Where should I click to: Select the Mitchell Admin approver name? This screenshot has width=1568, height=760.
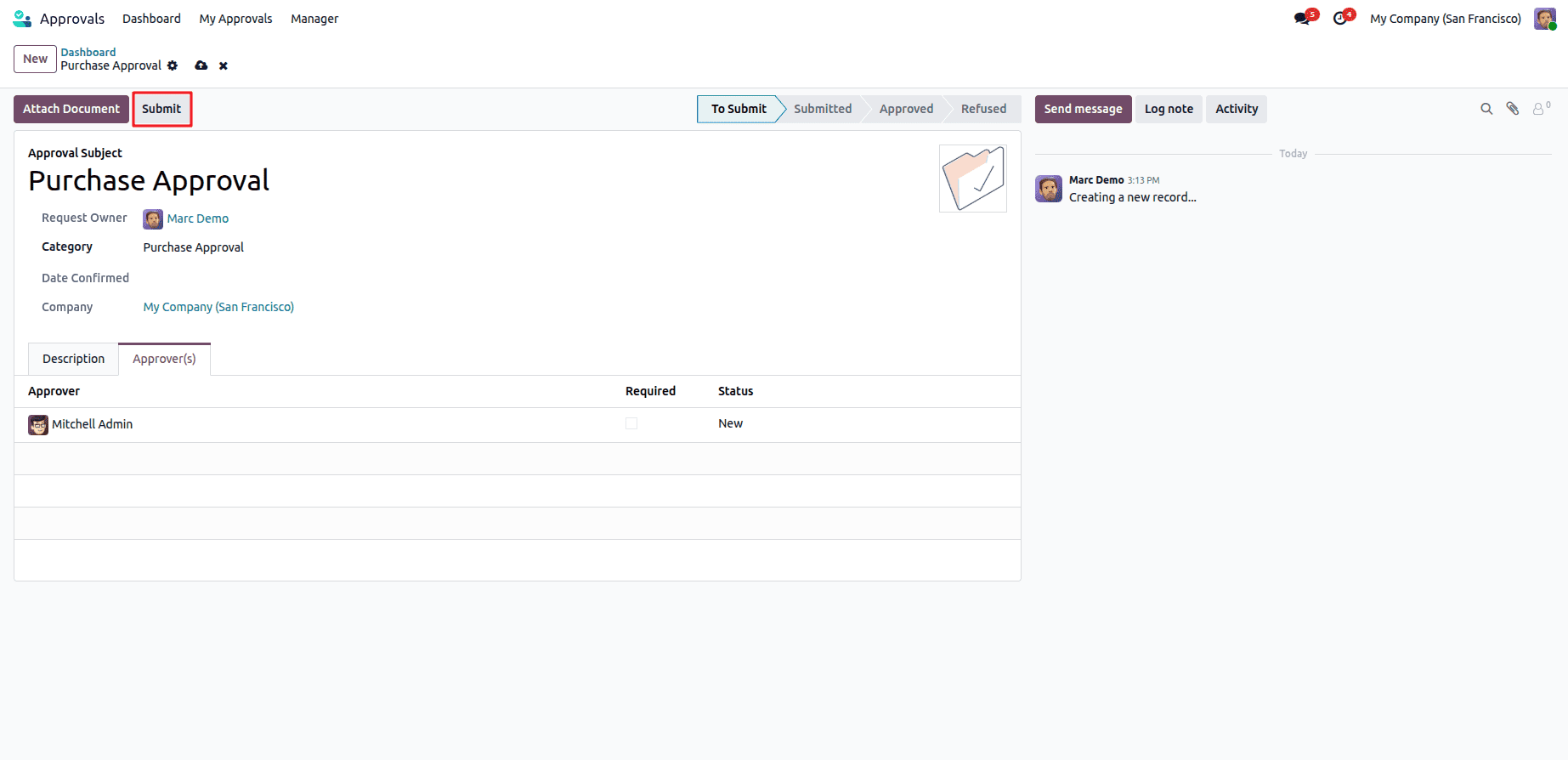(x=92, y=424)
